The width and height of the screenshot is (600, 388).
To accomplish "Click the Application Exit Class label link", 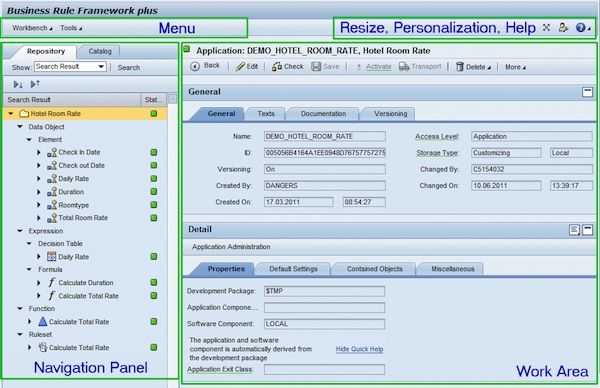I will point(220,369).
